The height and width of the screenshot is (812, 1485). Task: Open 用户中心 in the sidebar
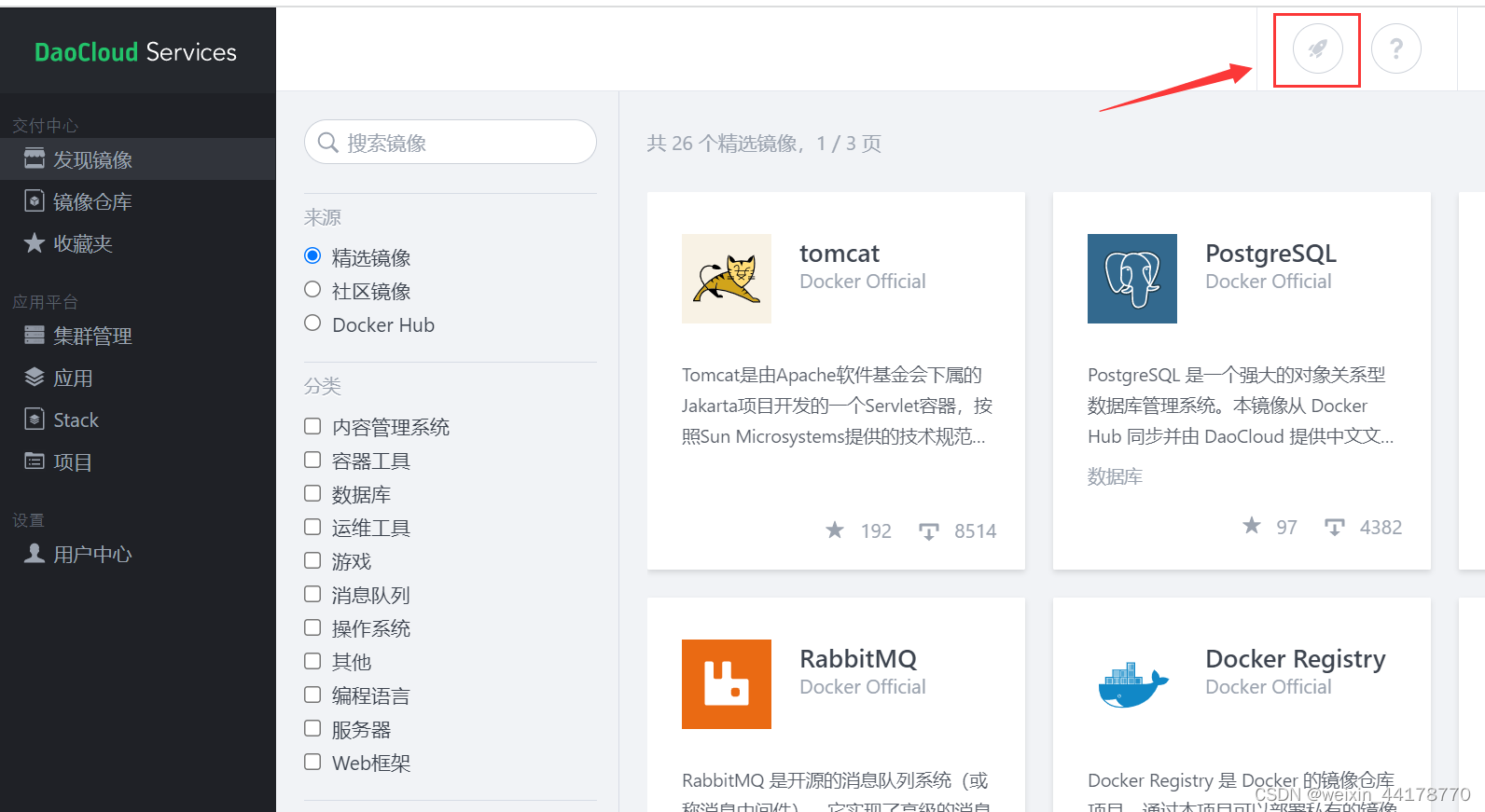tap(138, 554)
